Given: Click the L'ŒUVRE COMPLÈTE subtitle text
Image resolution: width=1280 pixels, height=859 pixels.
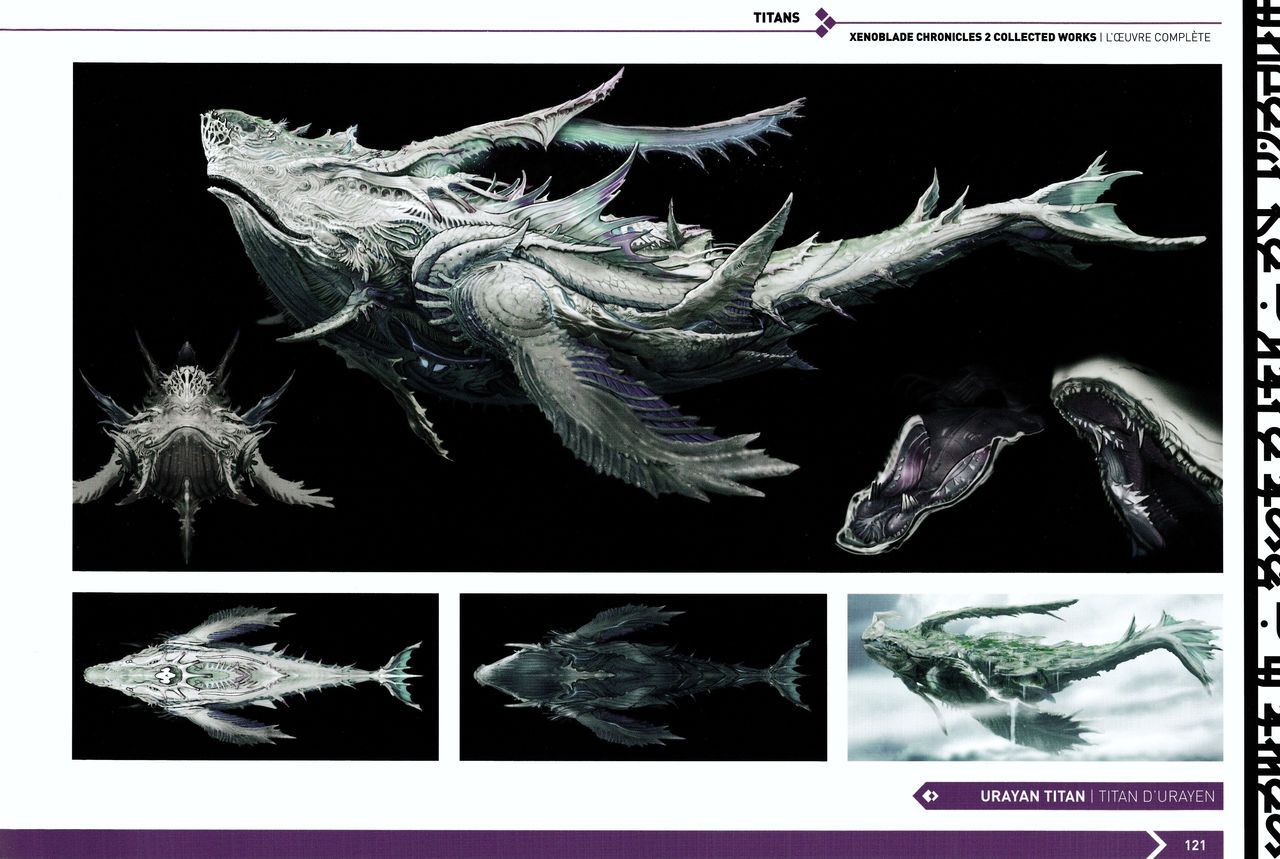Looking at the screenshot, I should coord(1157,38).
